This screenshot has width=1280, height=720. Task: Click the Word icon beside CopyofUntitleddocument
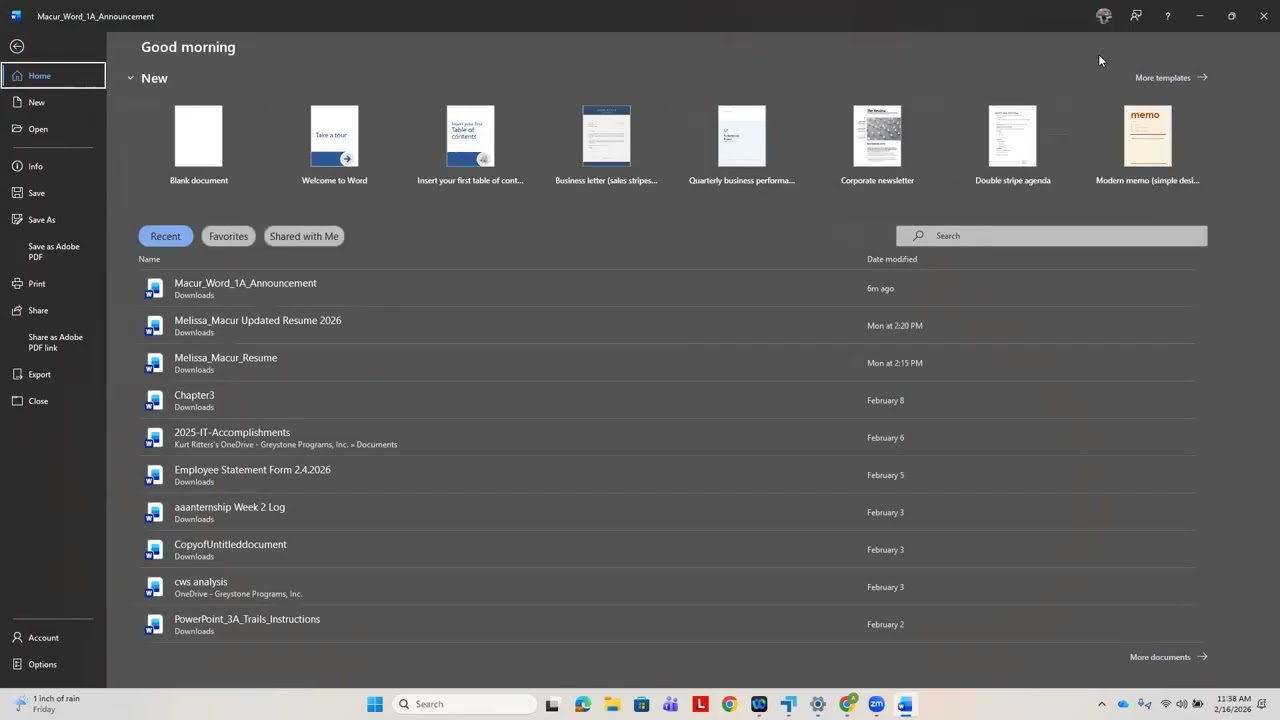click(154, 550)
